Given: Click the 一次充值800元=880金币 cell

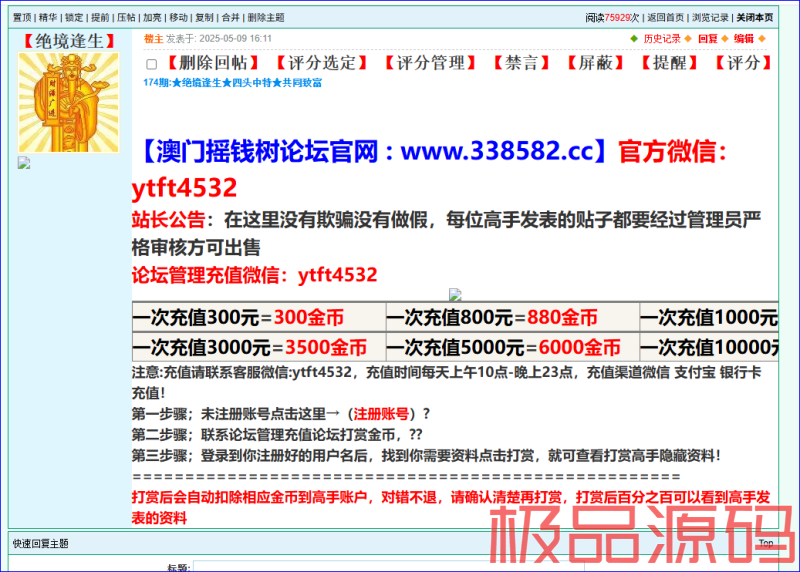Looking at the screenshot, I should pos(512,317).
